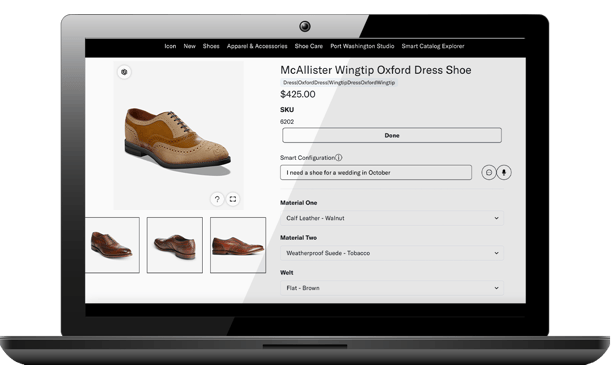611x365 pixels.
Task: Select the side-profile shoe thumbnail
Action: click(238, 245)
